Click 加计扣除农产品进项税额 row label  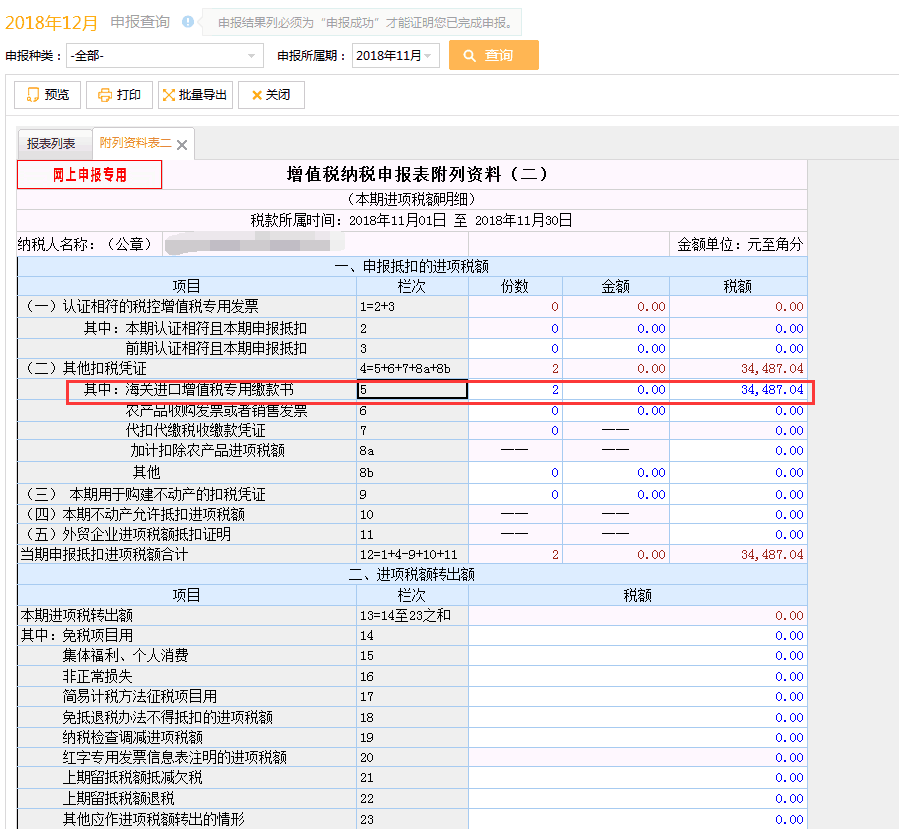(208, 451)
